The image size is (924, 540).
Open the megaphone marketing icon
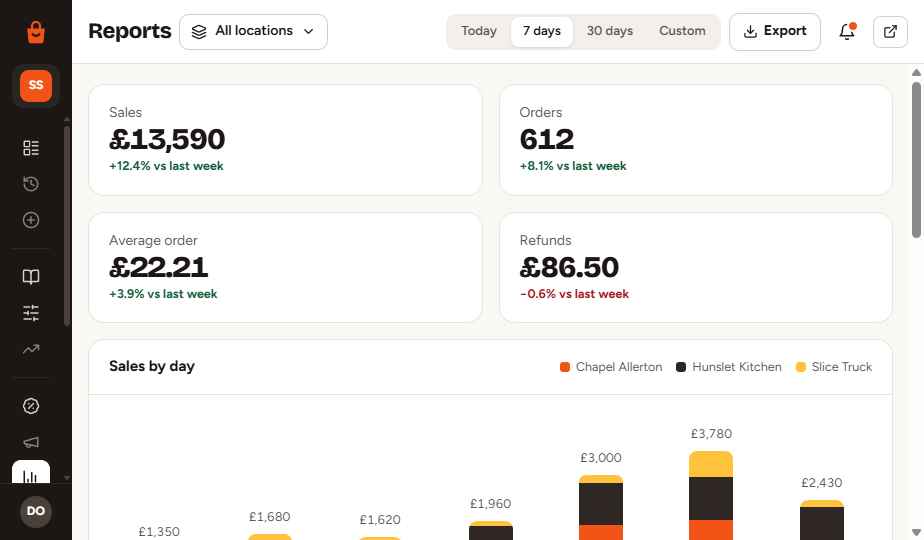(31, 442)
